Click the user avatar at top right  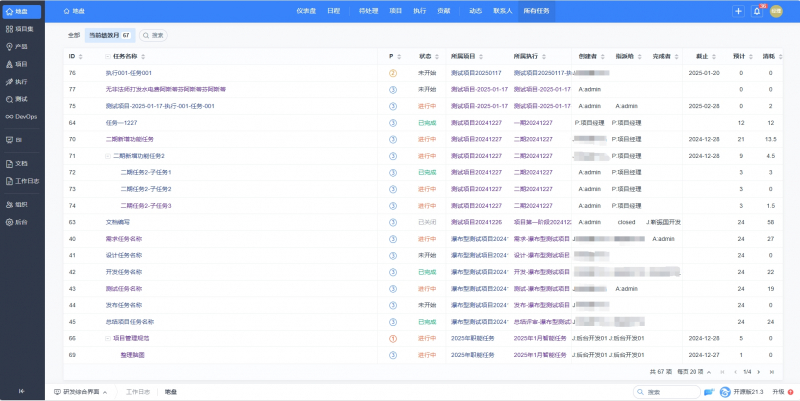click(776, 11)
